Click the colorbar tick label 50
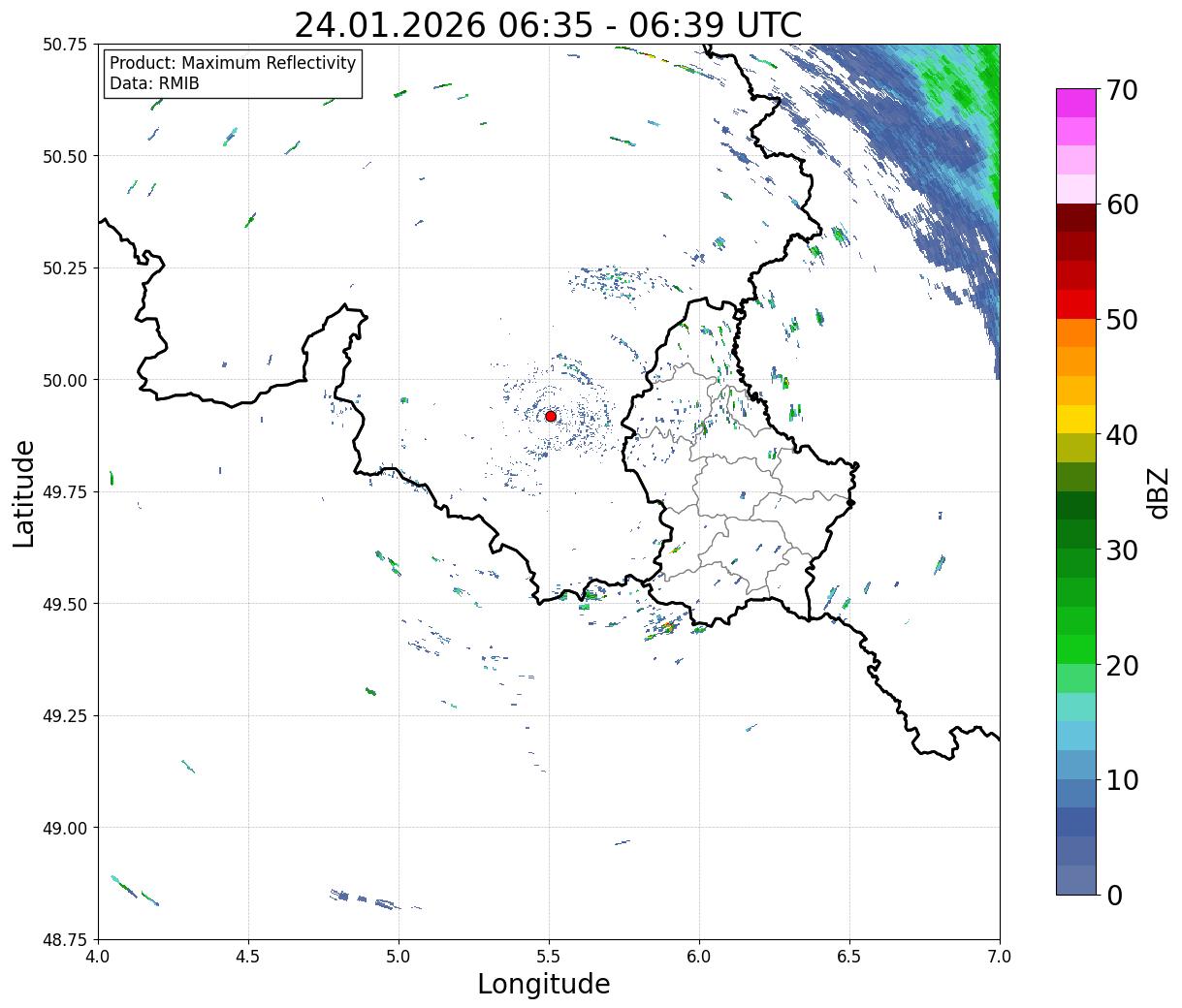Screen dimensions: 1182x1008 1122,320
